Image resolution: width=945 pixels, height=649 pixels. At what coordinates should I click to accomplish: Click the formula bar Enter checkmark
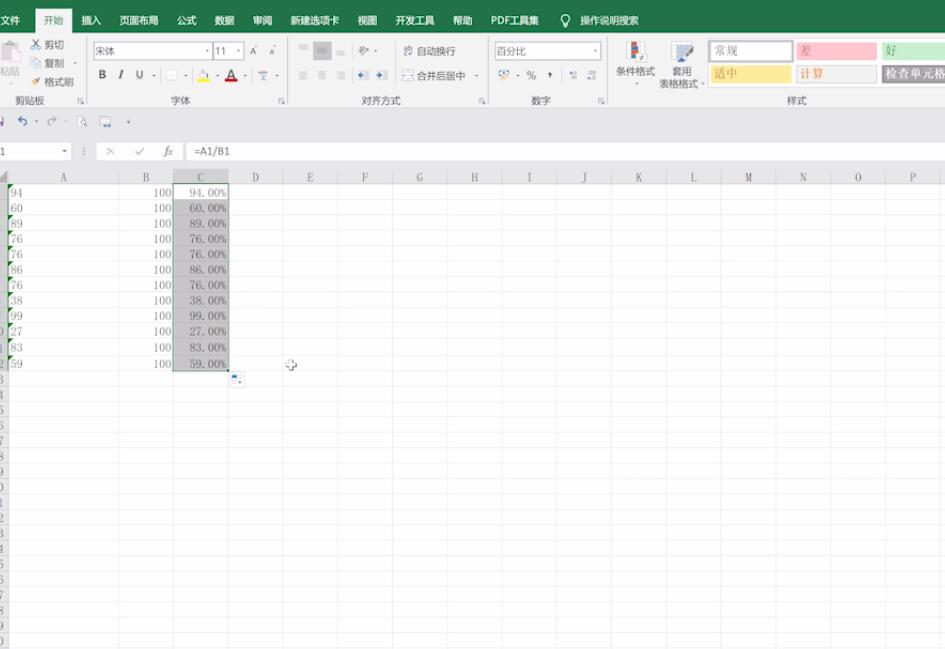tap(139, 151)
